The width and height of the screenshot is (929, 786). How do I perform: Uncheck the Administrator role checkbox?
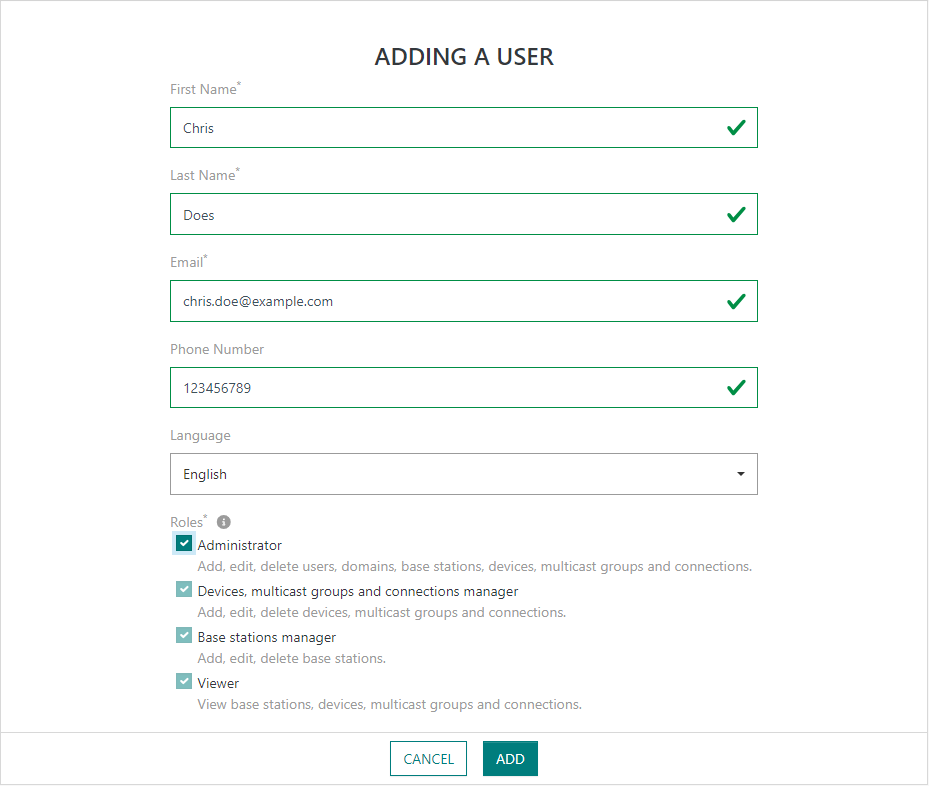click(x=184, y=544)
